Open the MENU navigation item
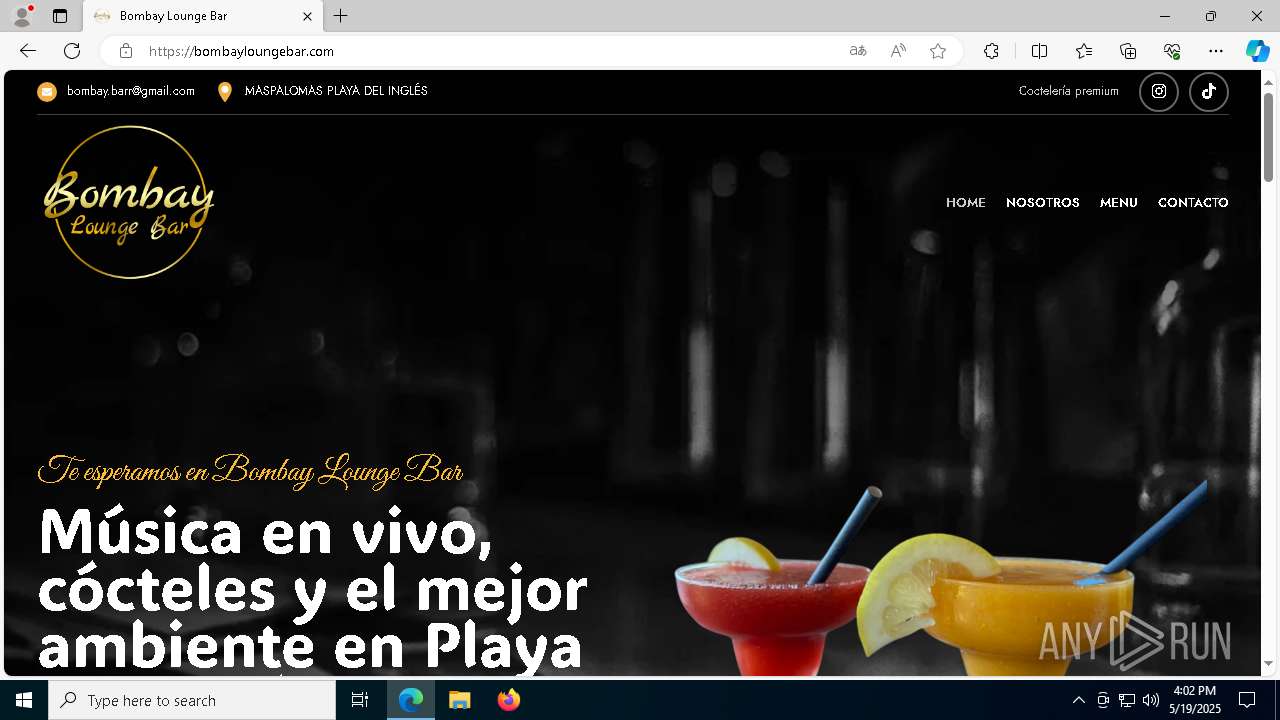Image resolution: width=1280 pixels, height=720 pixels. tap(1119, 203)
